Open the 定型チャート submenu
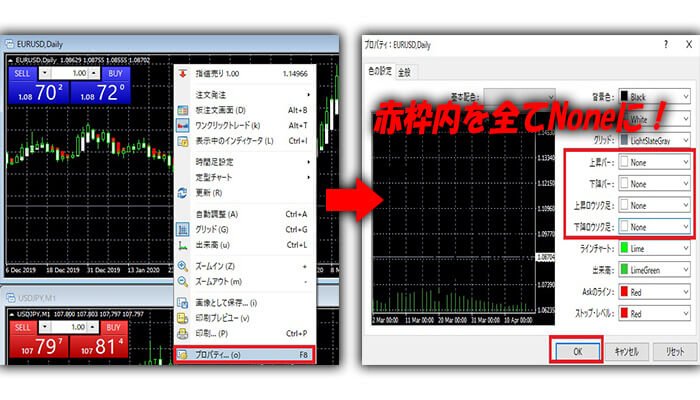The height and width of the screenshot is (400, 700). [245, 177]
